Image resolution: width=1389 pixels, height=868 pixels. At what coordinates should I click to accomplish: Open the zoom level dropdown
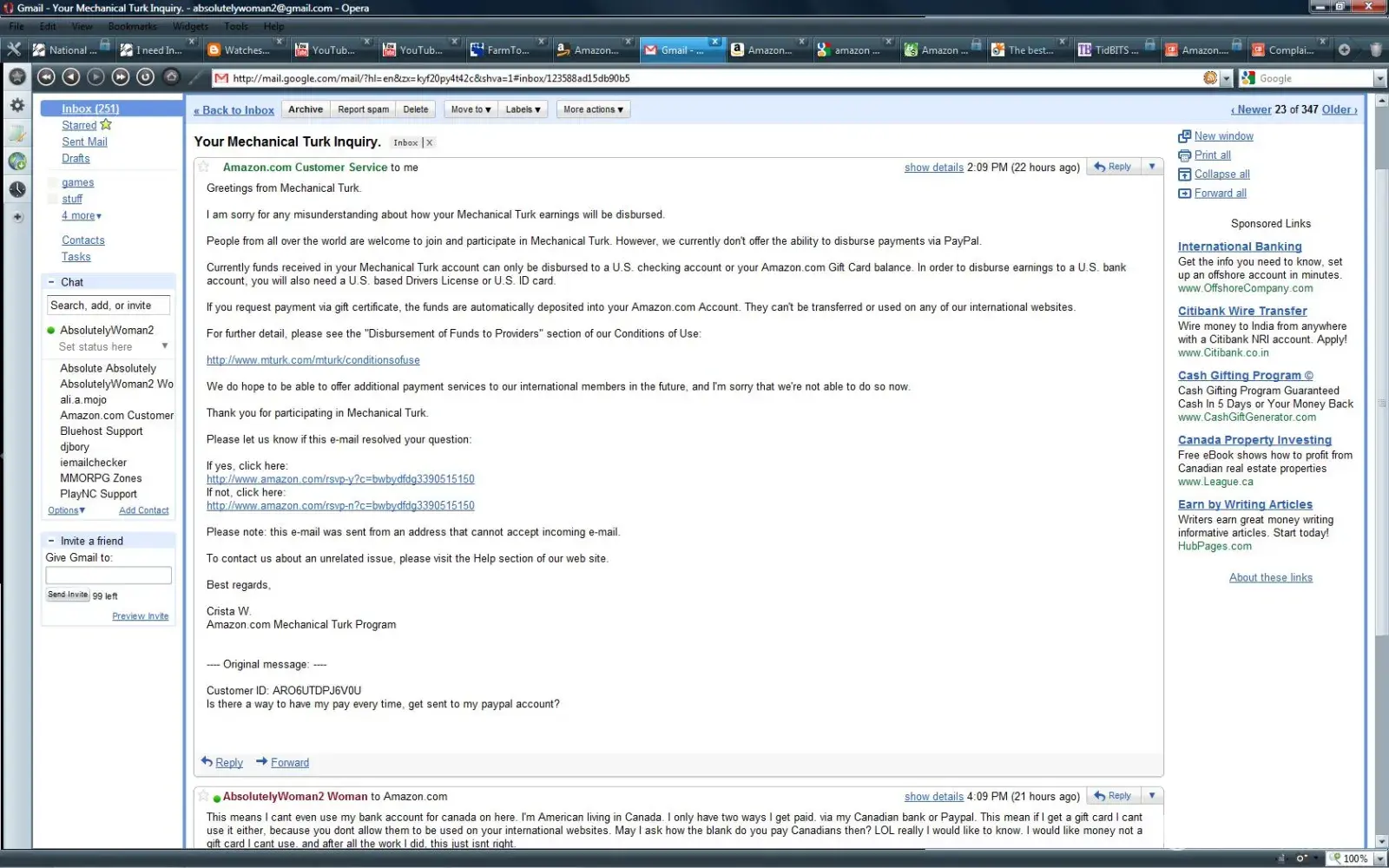click(1379, 858)
